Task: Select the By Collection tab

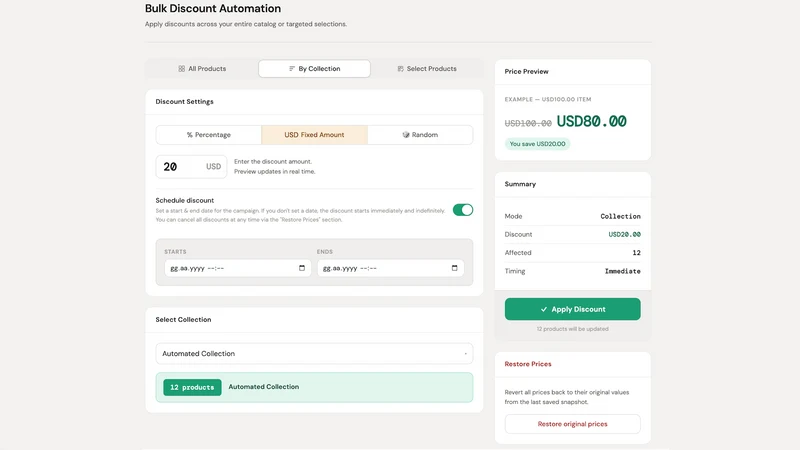Action: click(314, 68)
